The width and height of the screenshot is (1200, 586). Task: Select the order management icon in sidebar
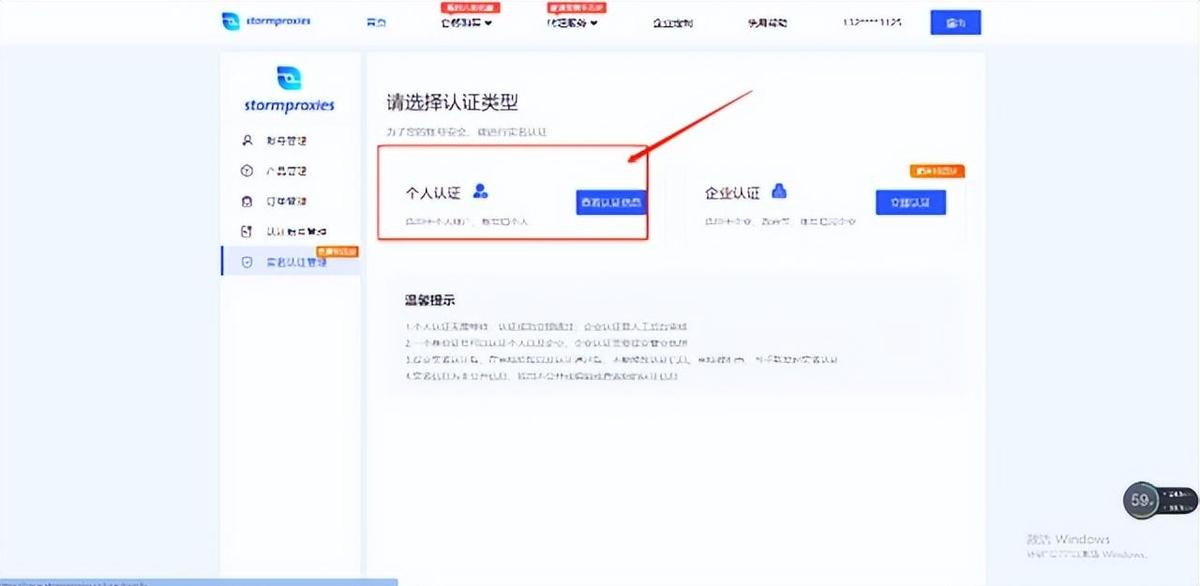(247, 200)
